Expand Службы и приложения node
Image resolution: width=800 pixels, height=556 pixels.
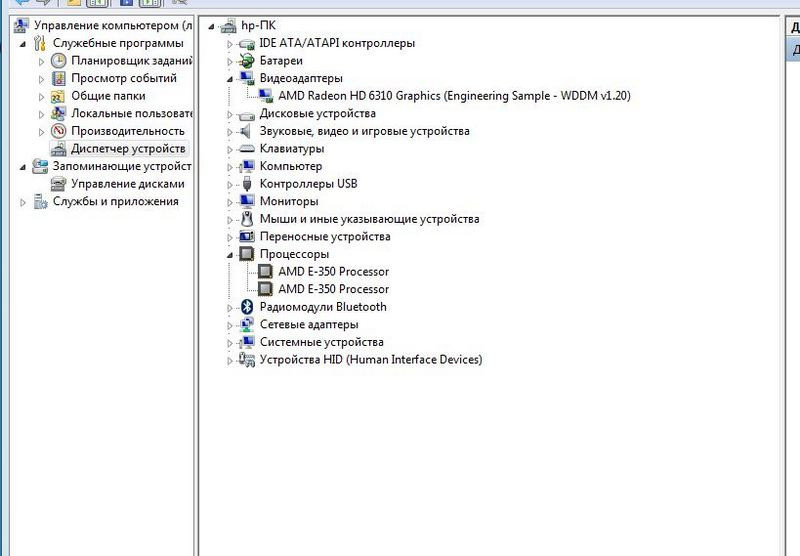coord(23,202)
